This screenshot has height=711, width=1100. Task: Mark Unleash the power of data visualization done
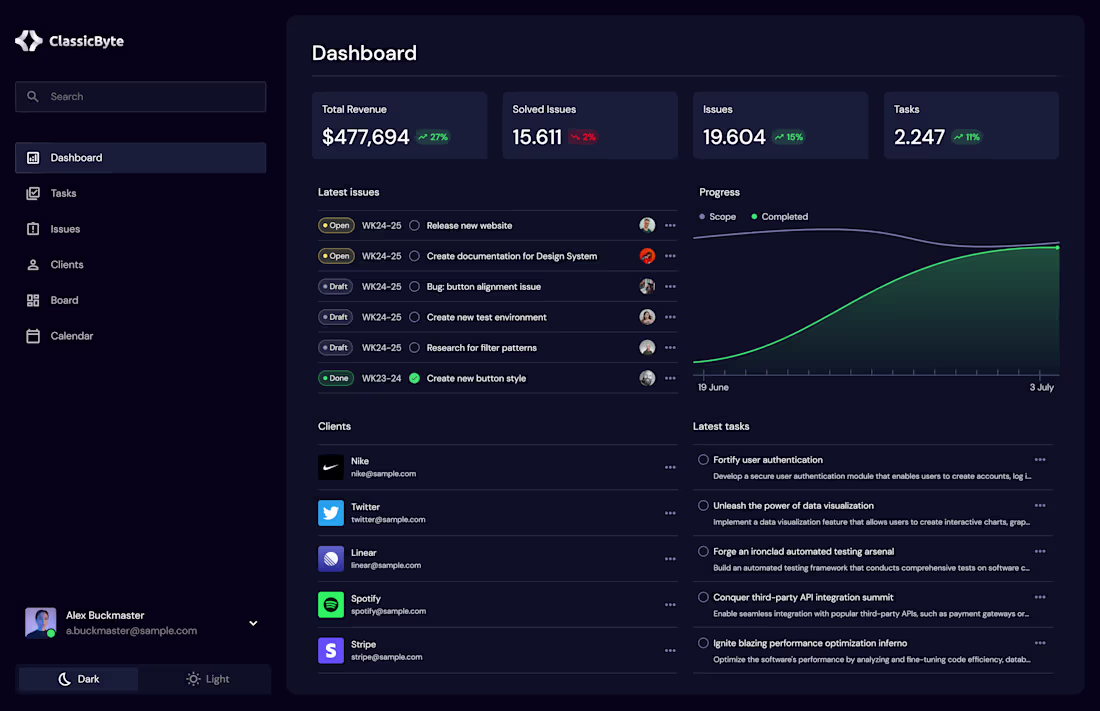(x=703, y=505)
